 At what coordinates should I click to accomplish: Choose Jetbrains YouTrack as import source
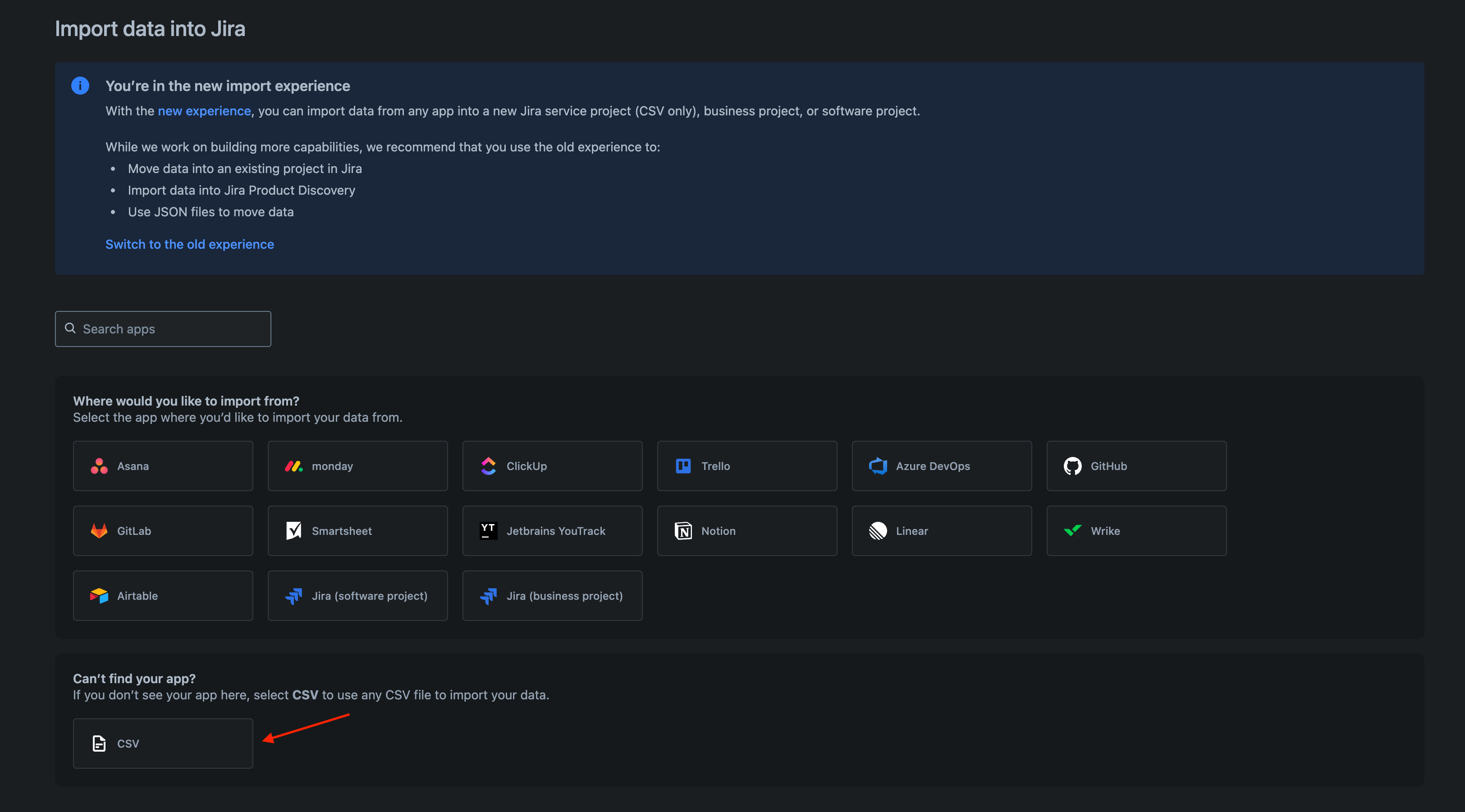click(x=552, y=530)
